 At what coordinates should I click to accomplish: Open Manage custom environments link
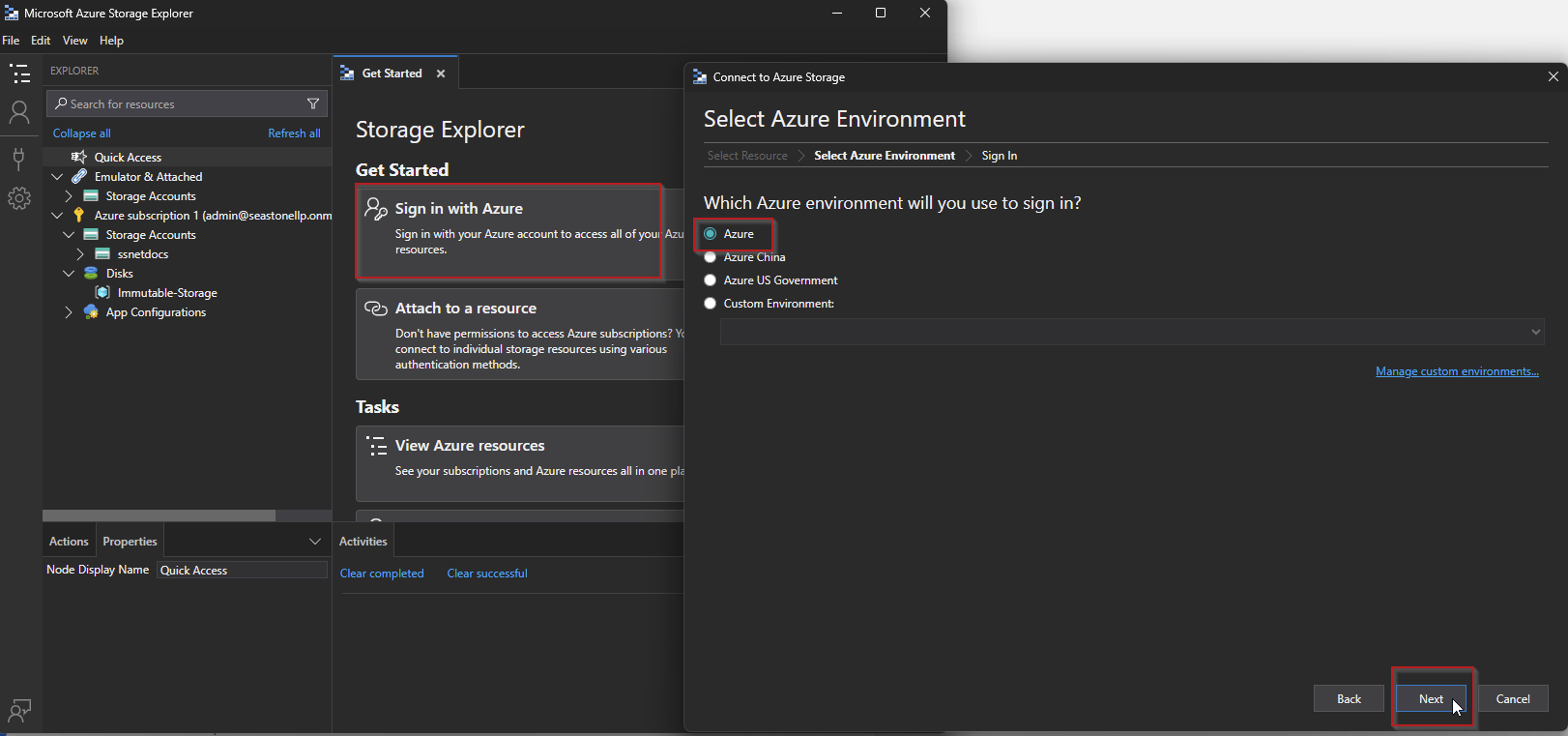1457,371
